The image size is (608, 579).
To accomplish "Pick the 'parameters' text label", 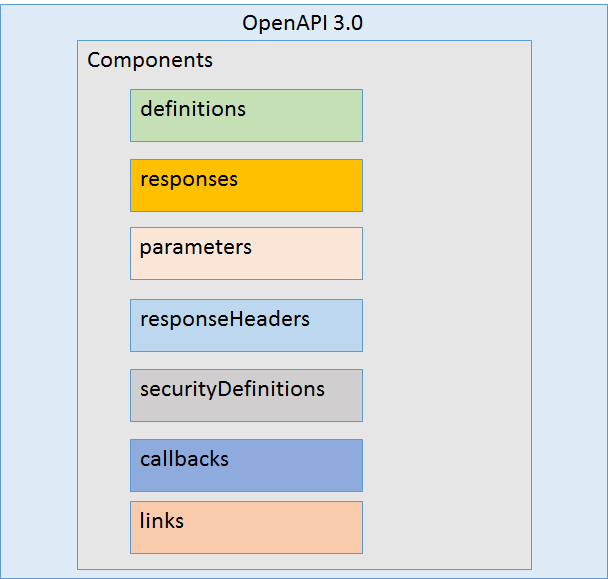I will click(196, 247).
